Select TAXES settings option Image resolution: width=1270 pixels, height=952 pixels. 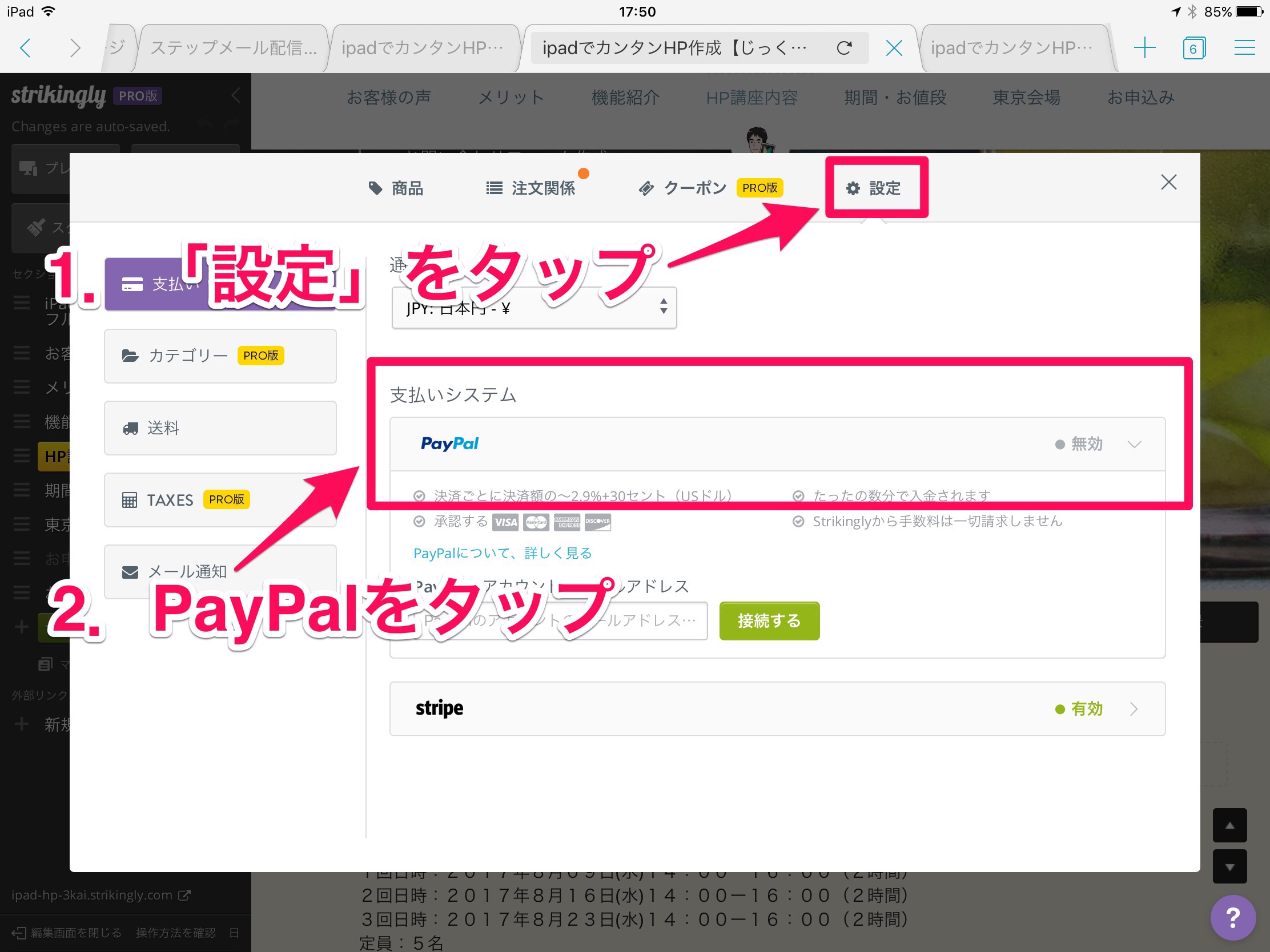click(x=220, y=500)
